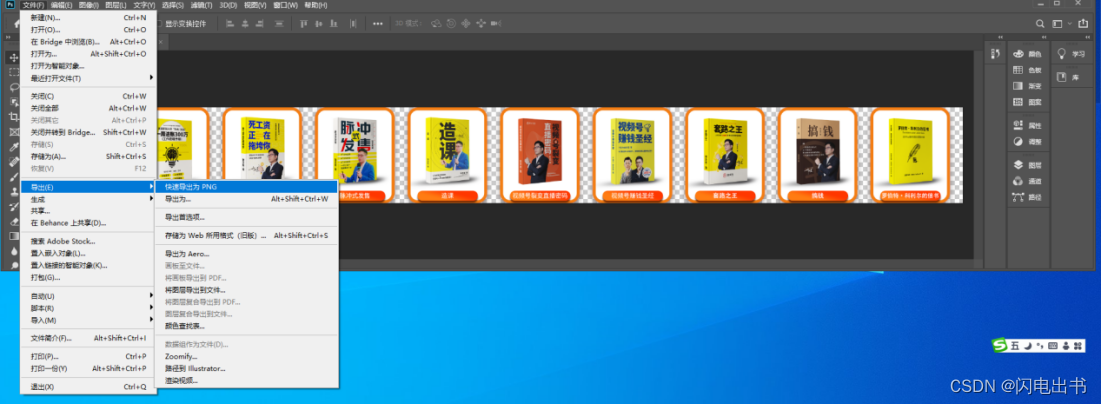The width and height of the screenshot is (1102, 405).
Task: Open the 渐变 (Gradients) panel
Action: (x=1027, y=86)
